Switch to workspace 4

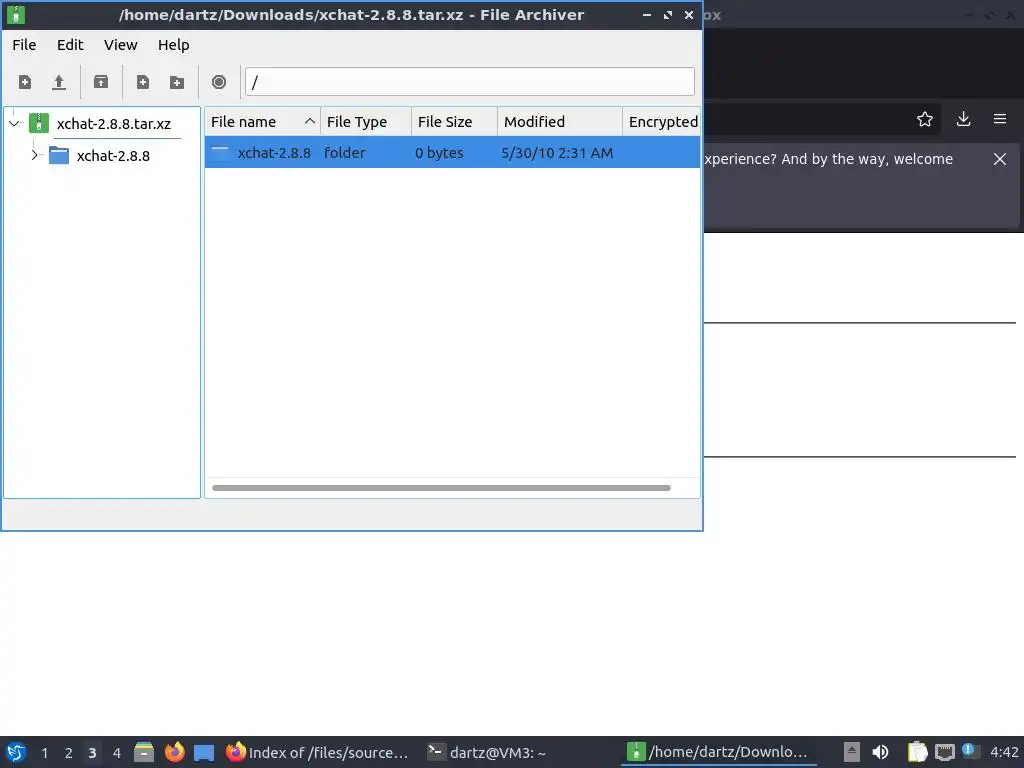pyautogui.click(x=116, y=753)
